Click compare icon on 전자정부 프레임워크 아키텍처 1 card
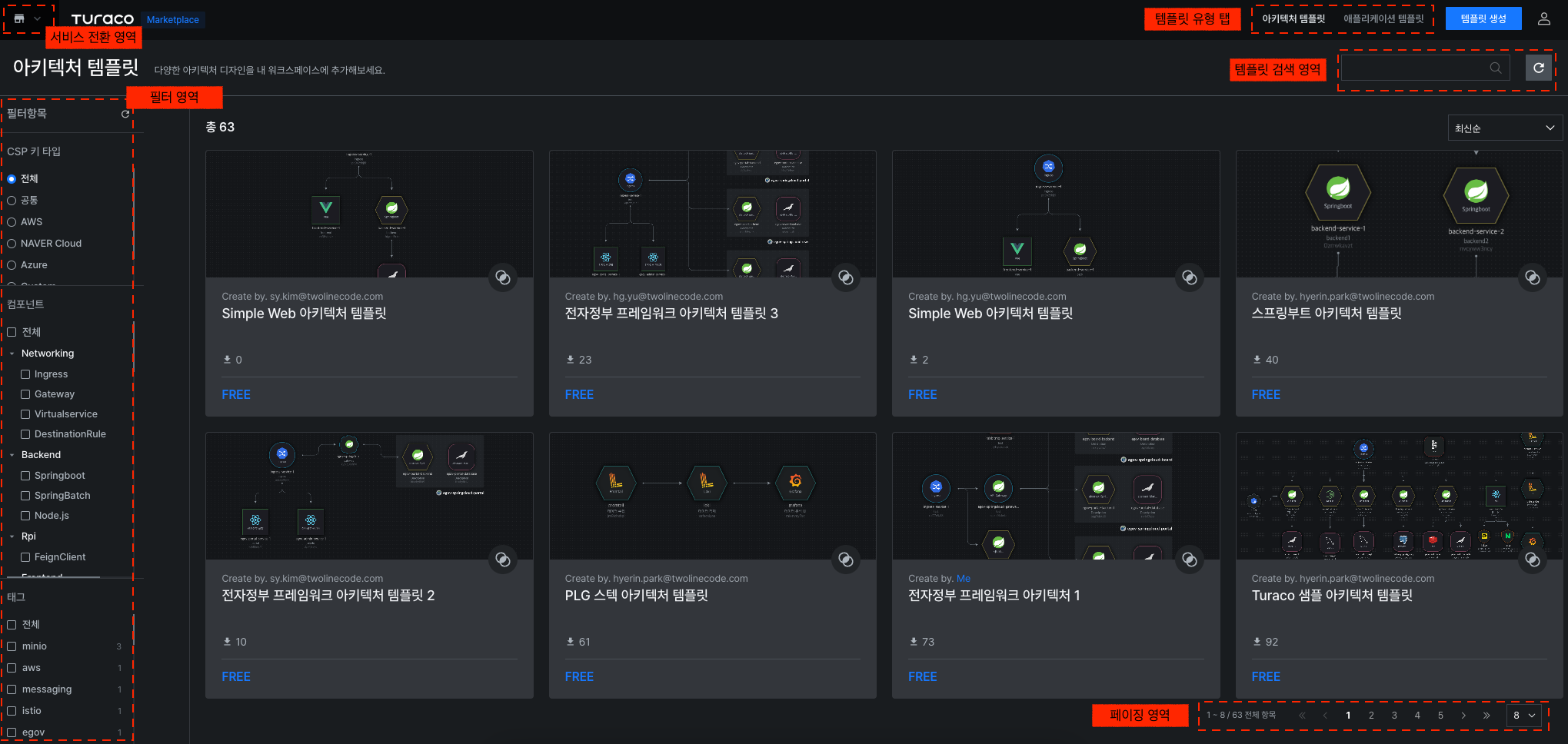 (1190, 560)
